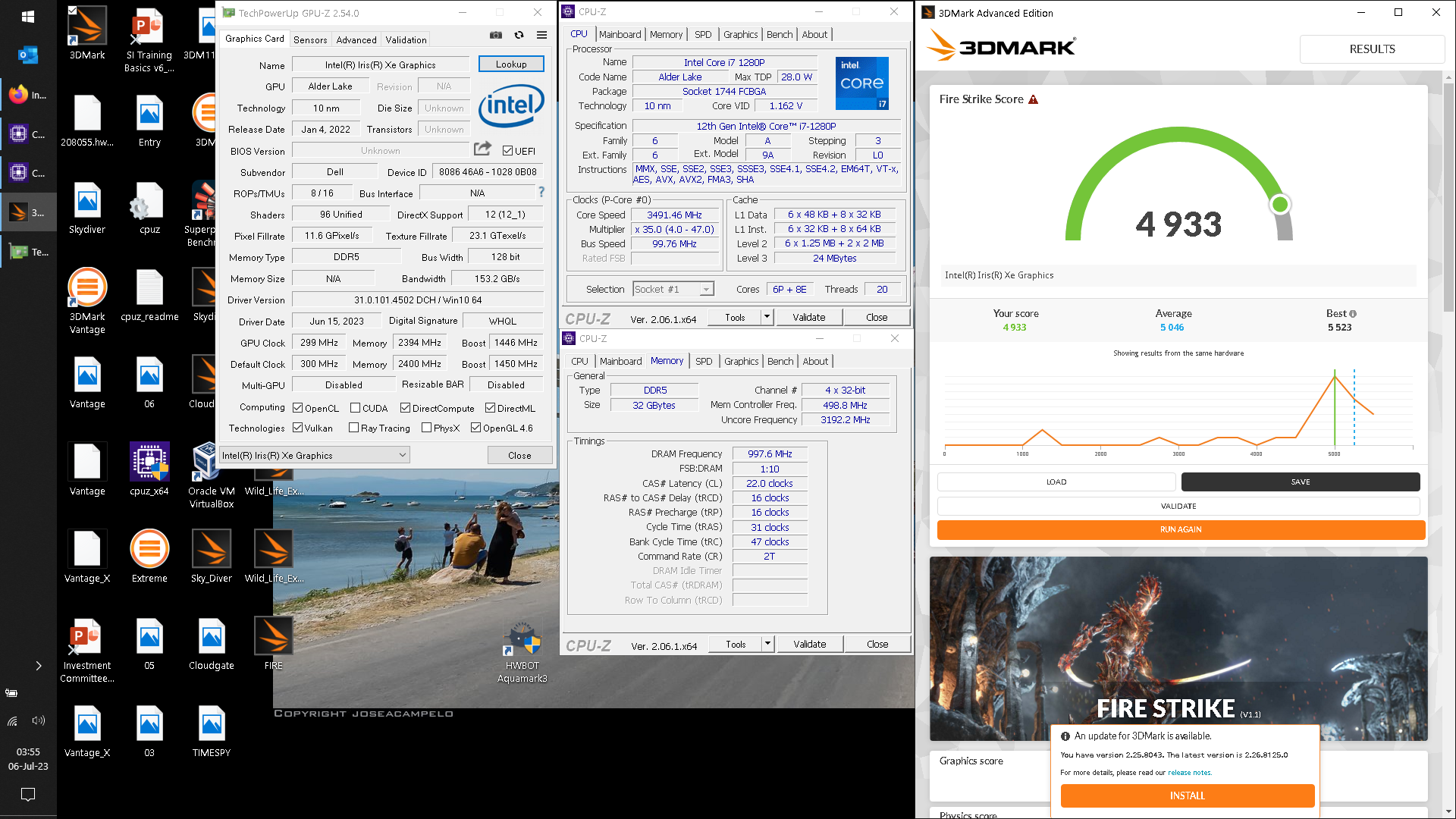Switch to GPU-Z Validation tab
This screenshot has width=1456, height=819.
point(406,39)
